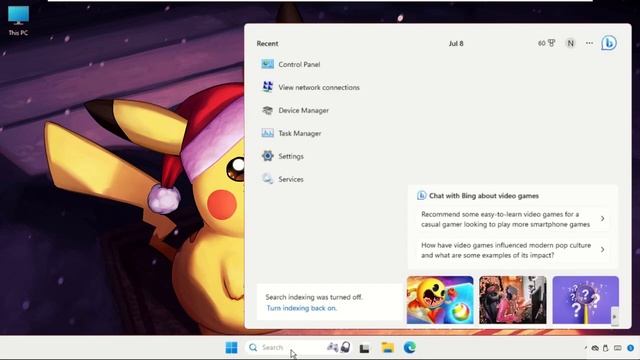Select View network connections text
This screenshot has height=360, width=640.
(319, 87)
